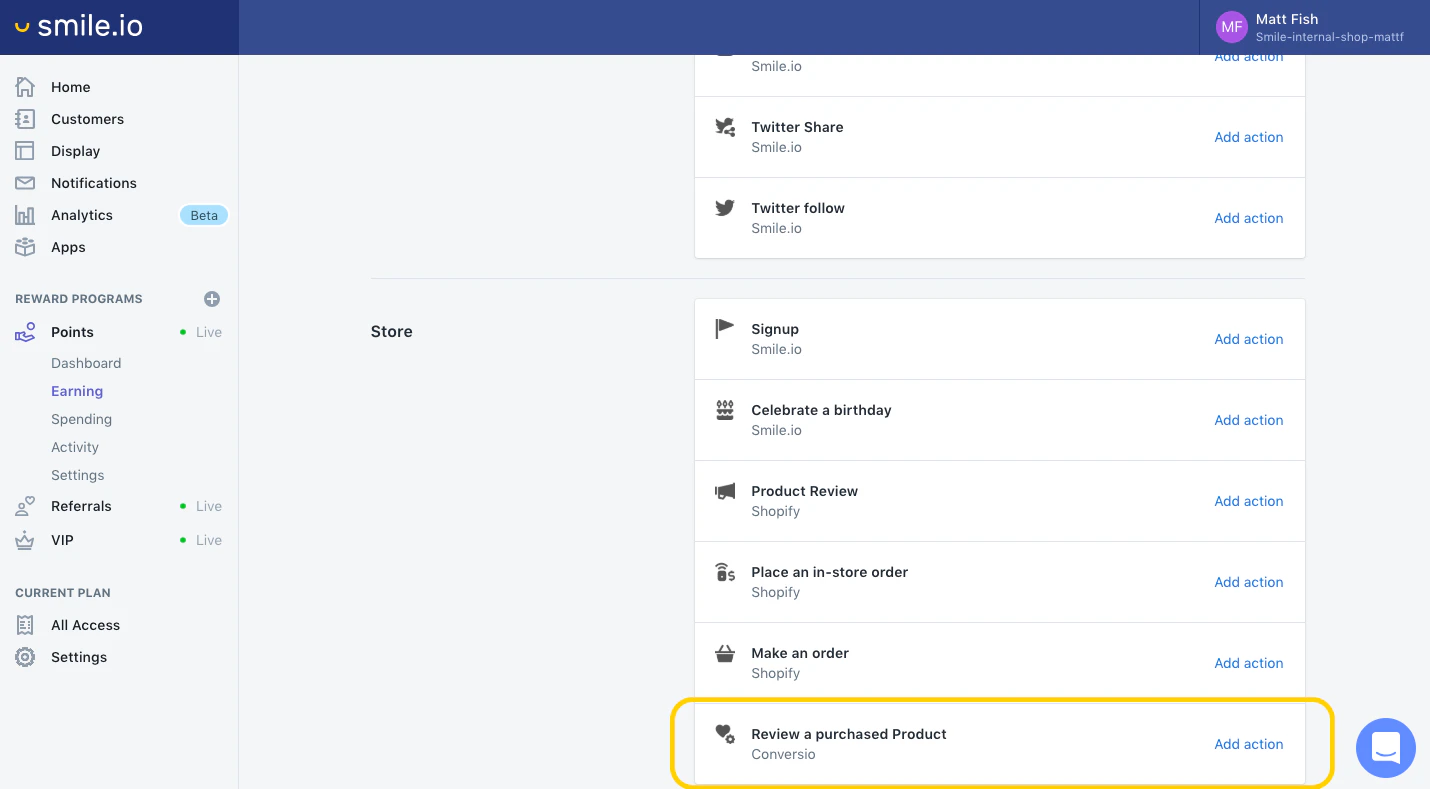Open Notifications section
This screenshot has width=1430, height=789.
94,183
